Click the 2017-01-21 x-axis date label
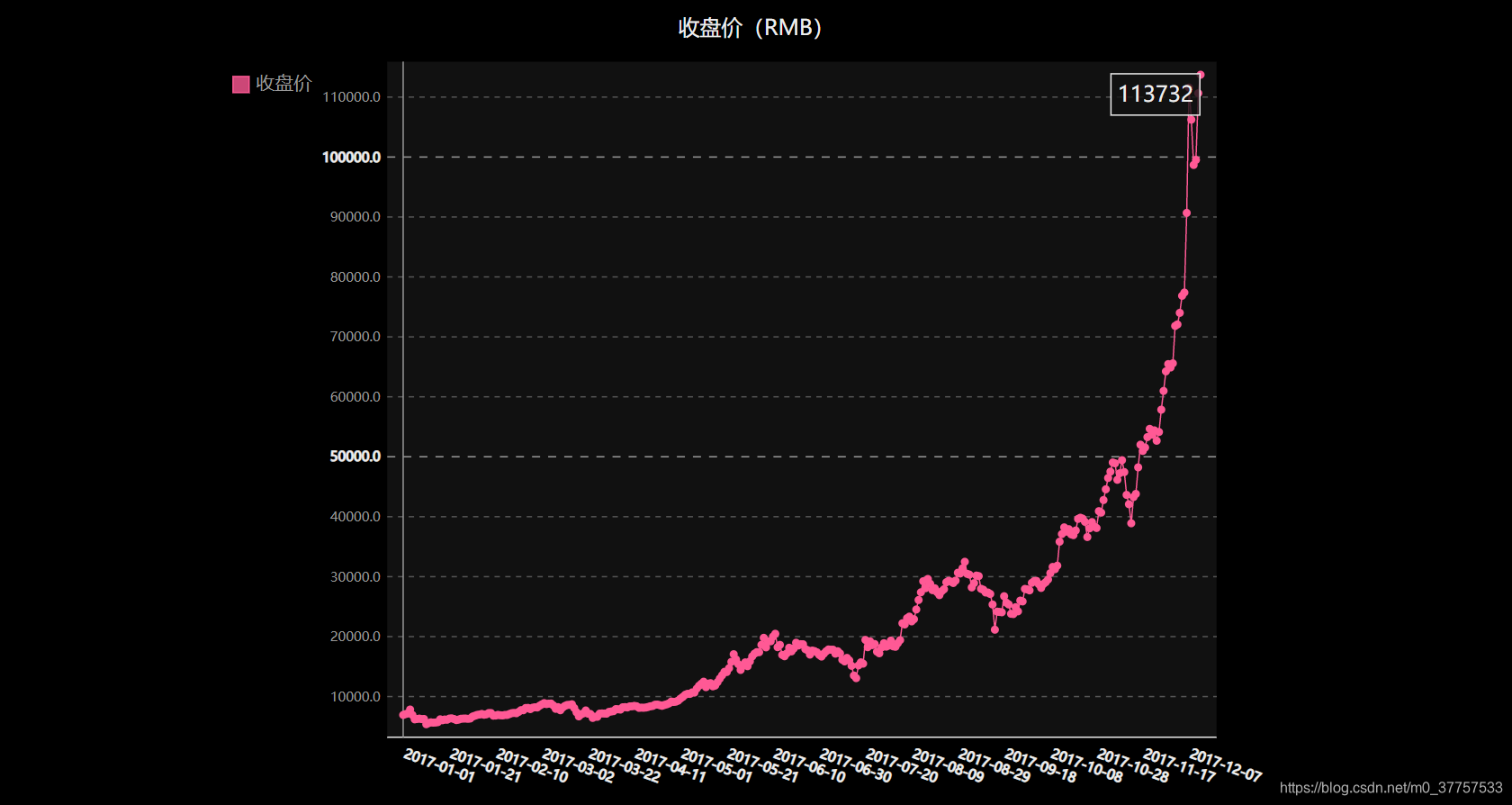This screenshot has width=1512, height=805. (x=486, y=765)
